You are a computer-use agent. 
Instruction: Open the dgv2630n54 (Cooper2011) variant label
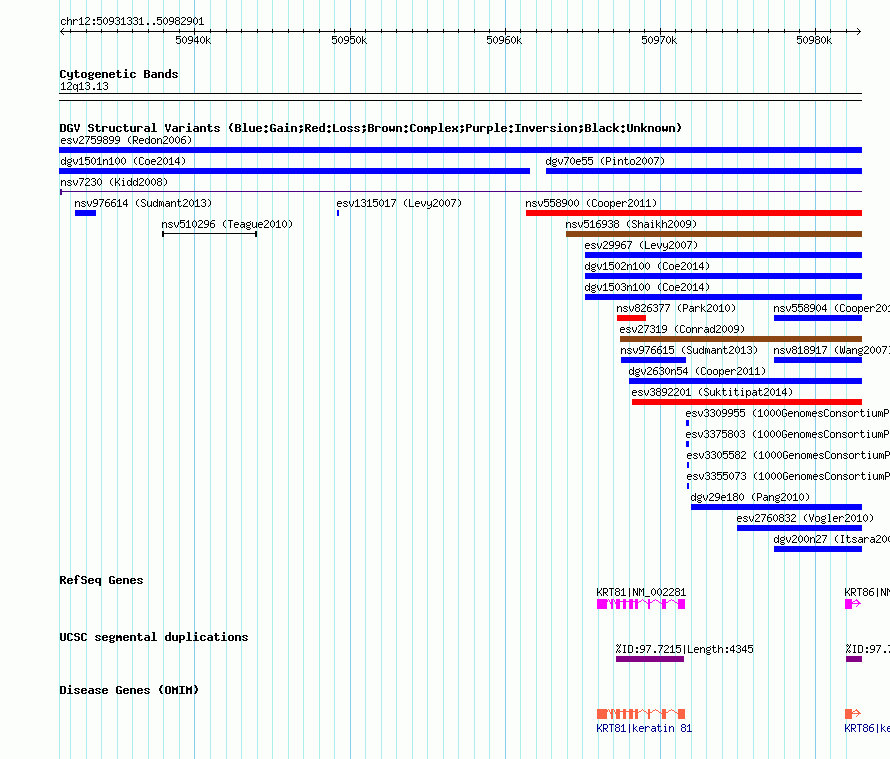[x=698, y=371]
